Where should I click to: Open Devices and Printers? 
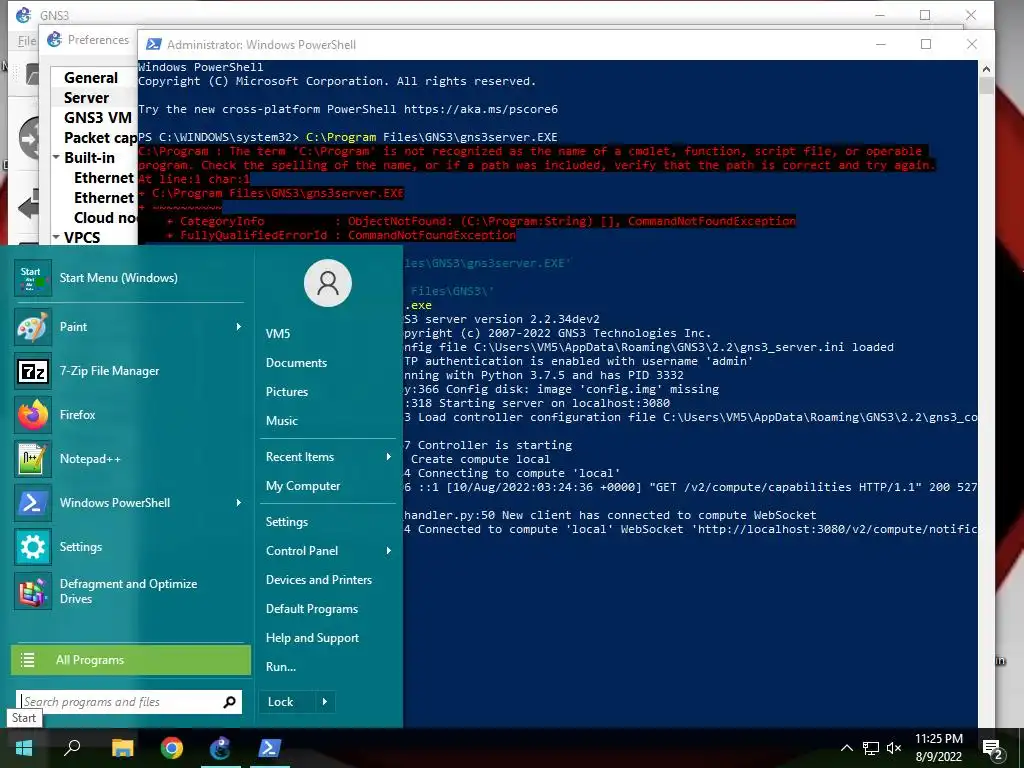(319, 580)
